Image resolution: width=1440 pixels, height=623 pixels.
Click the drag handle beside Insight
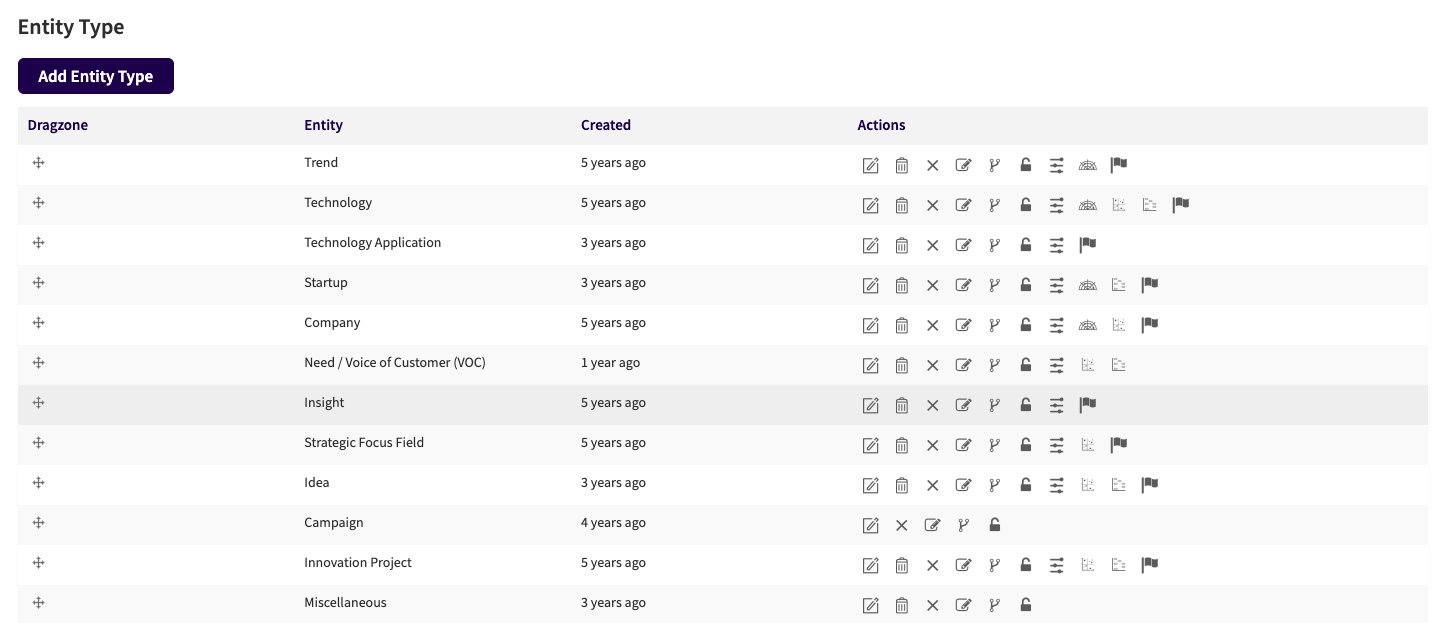(38, 402)
